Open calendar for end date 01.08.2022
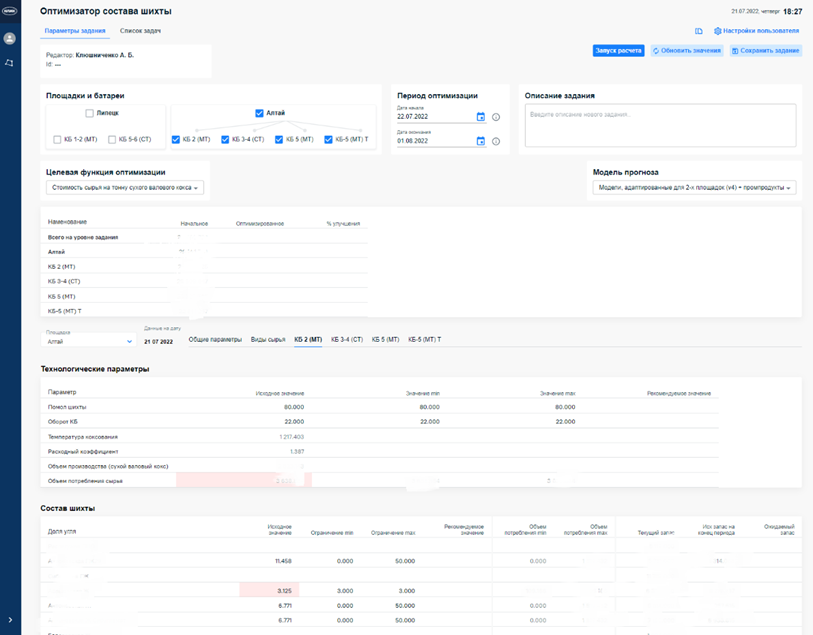This screenshot has height=635, width=813. (481, 141)
